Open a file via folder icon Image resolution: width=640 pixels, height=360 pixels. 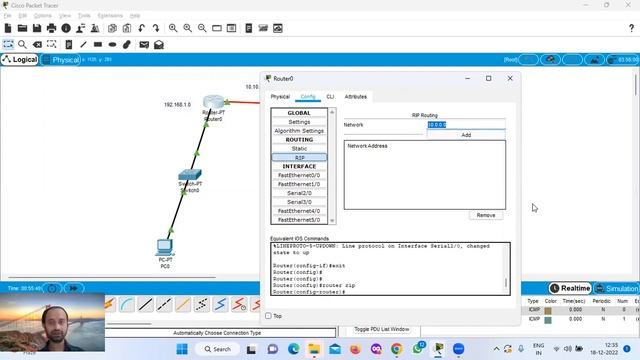pyautogui.click(x=22, y=28)
